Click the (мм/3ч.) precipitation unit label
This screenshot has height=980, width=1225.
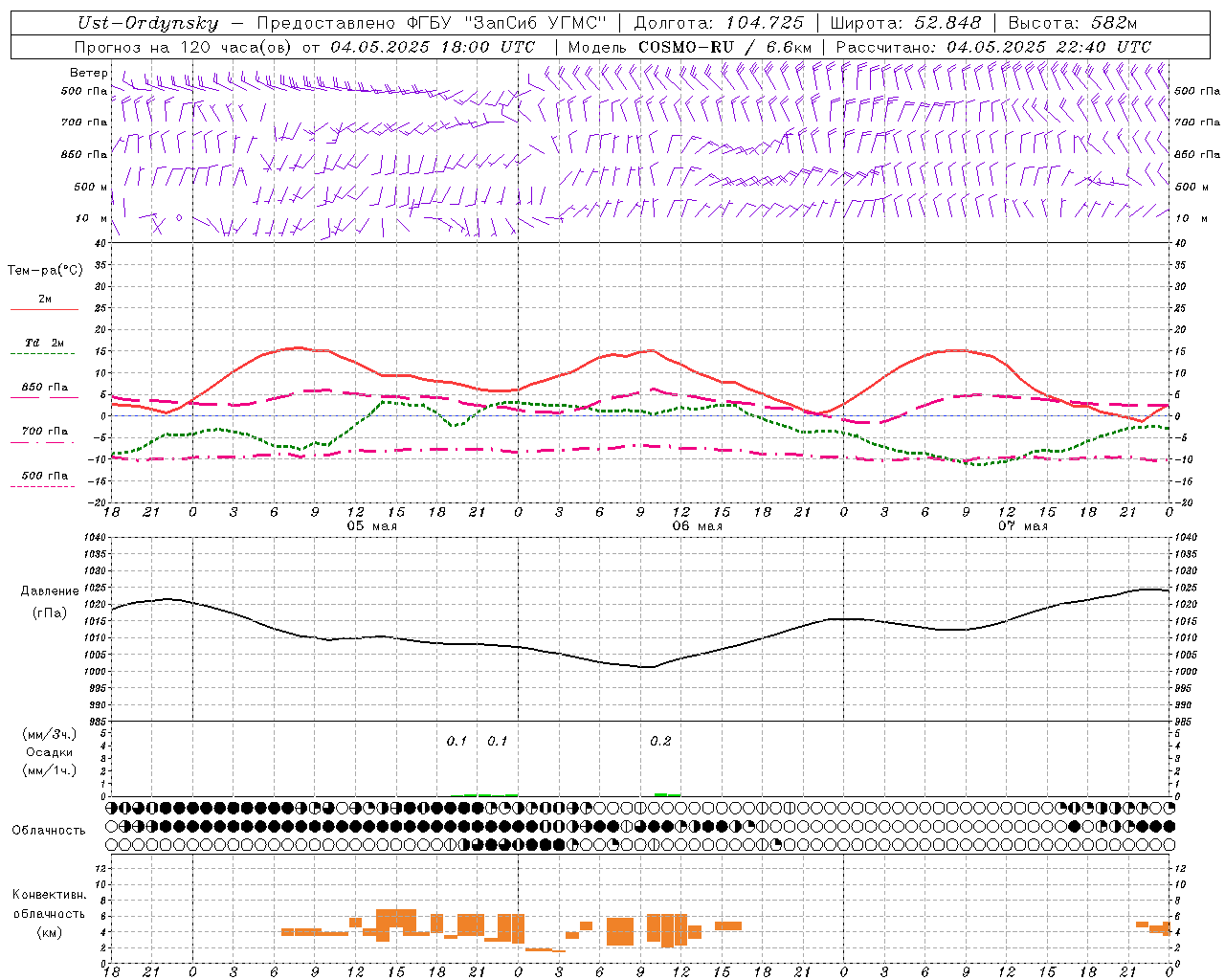(50, 734)
